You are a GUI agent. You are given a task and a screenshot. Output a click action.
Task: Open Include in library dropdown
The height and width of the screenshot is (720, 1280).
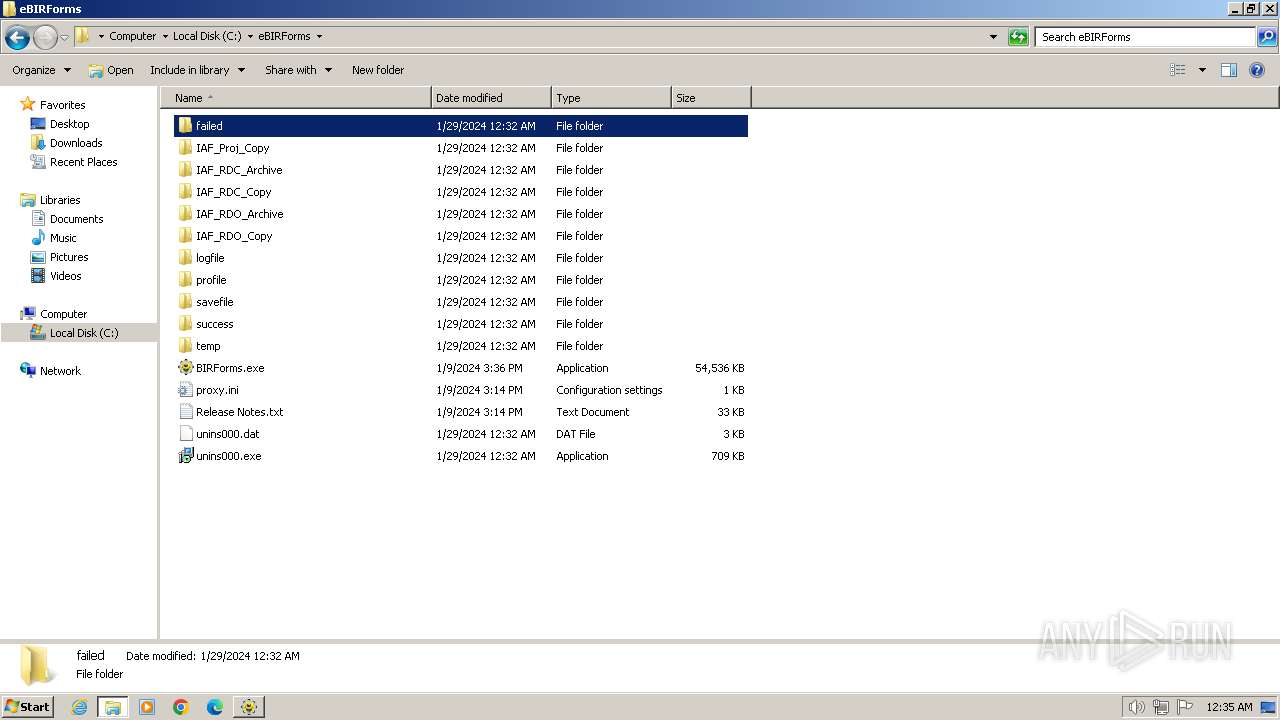click(x=197, y=70)
